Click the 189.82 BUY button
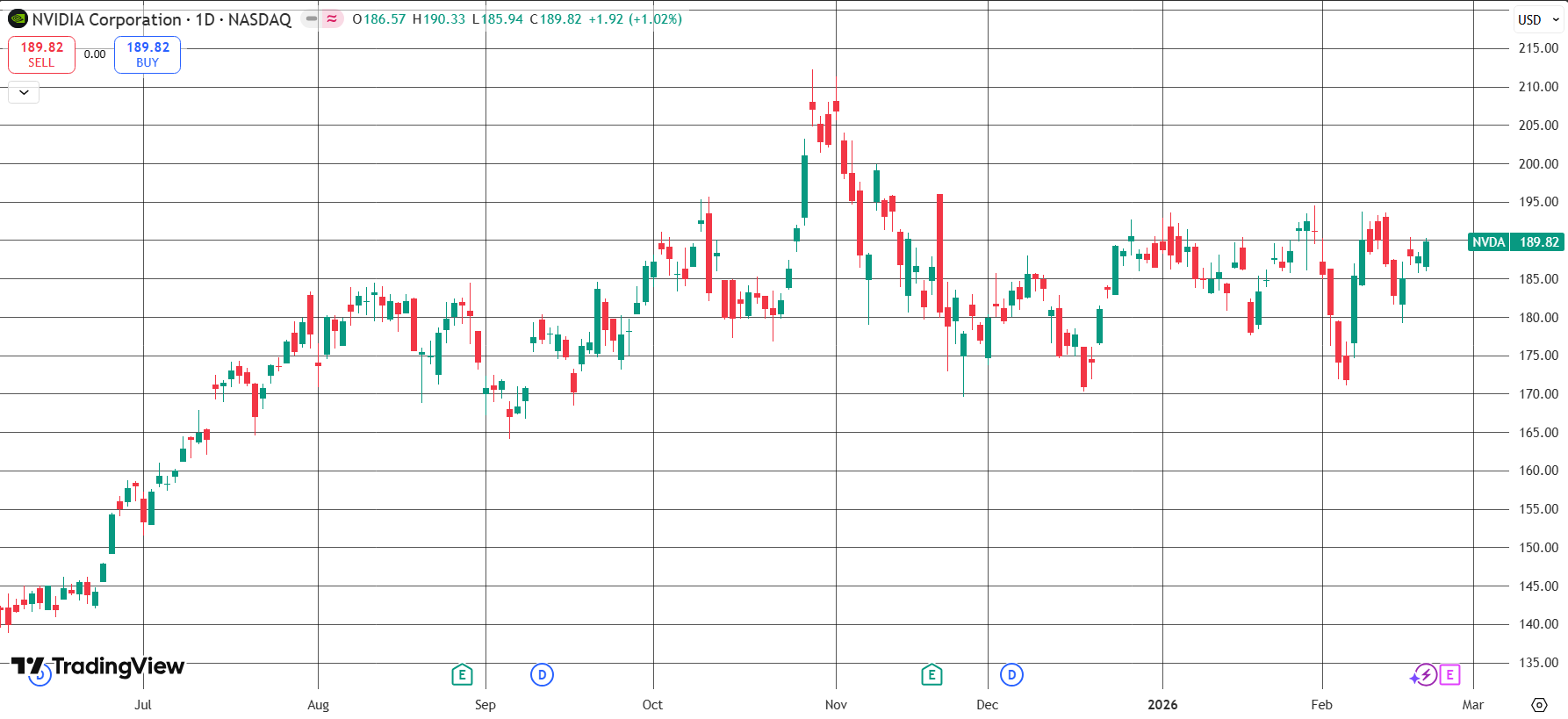This screenshot has height=719, width=1568. tap(147, 54)
